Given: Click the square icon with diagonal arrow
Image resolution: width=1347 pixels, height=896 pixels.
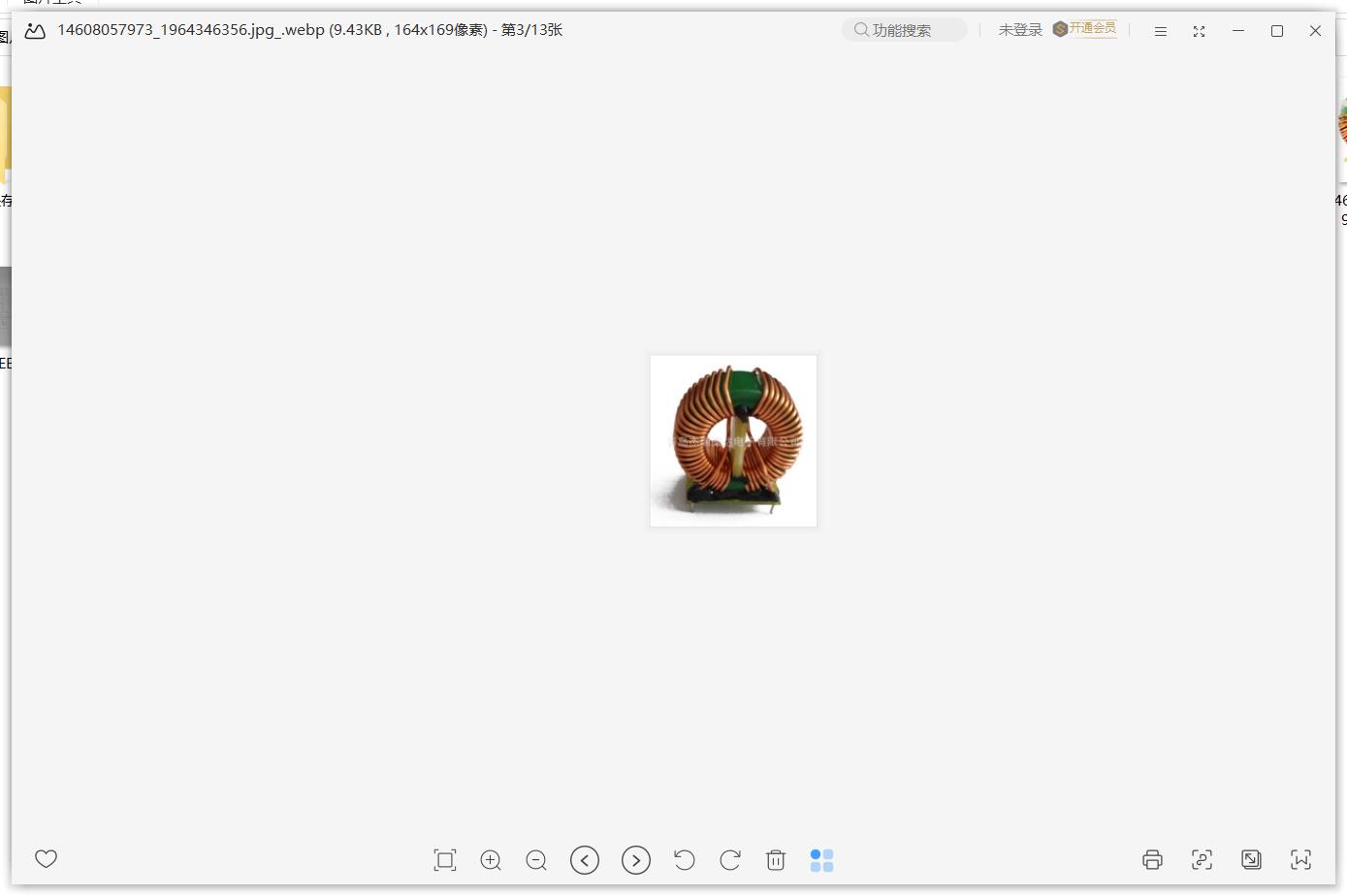Looking at the screenshot, I should 1252,859.
